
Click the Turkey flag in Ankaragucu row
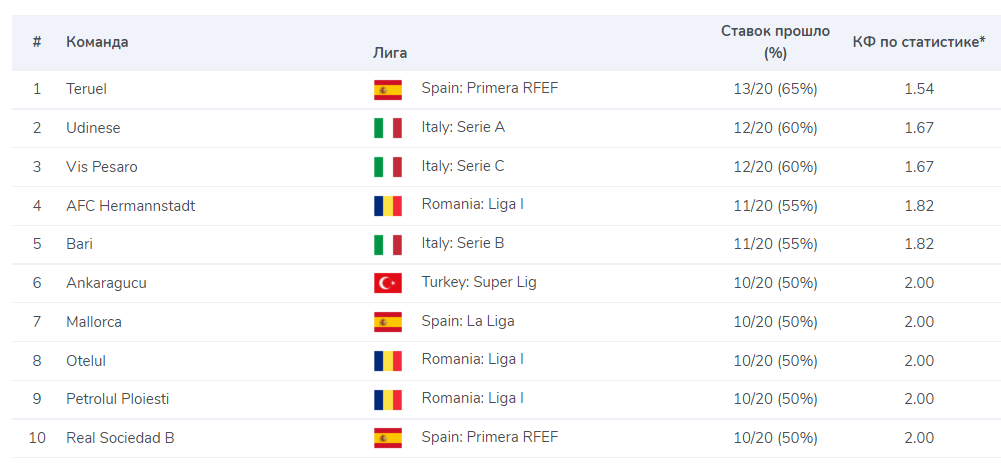pyautogui.click(x=388, y=283)
